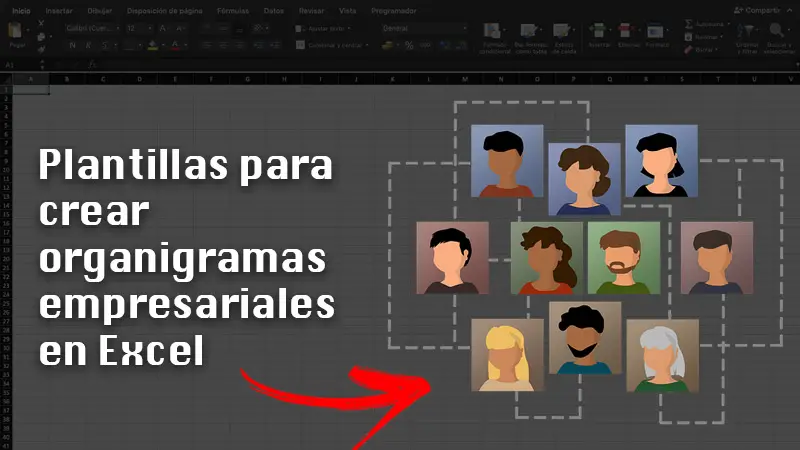The image size is (800, 450).
Task: Decrease font size with smaller A icon
Action: point(180,29)
